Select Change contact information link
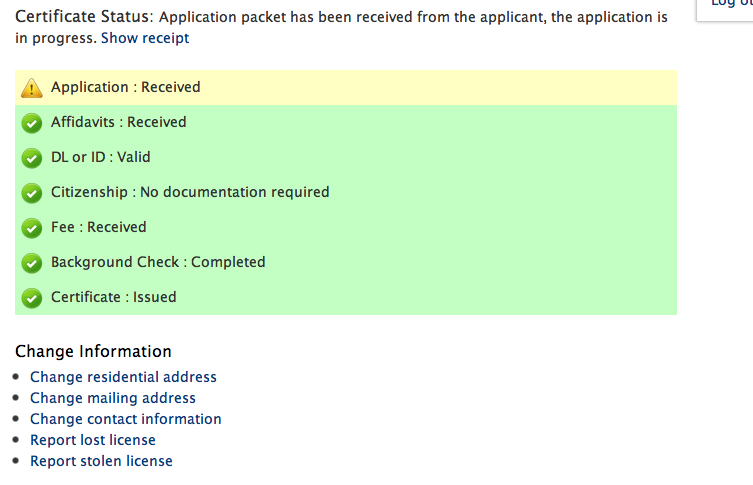753x485 pixels. (x=126, y=419)
